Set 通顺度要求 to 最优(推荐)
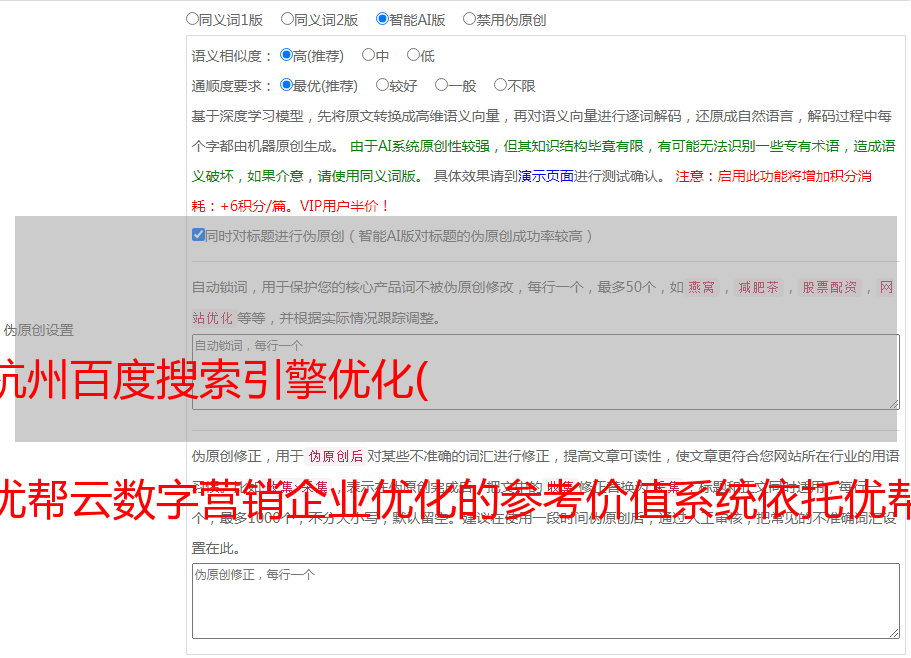 click(286, 85)
